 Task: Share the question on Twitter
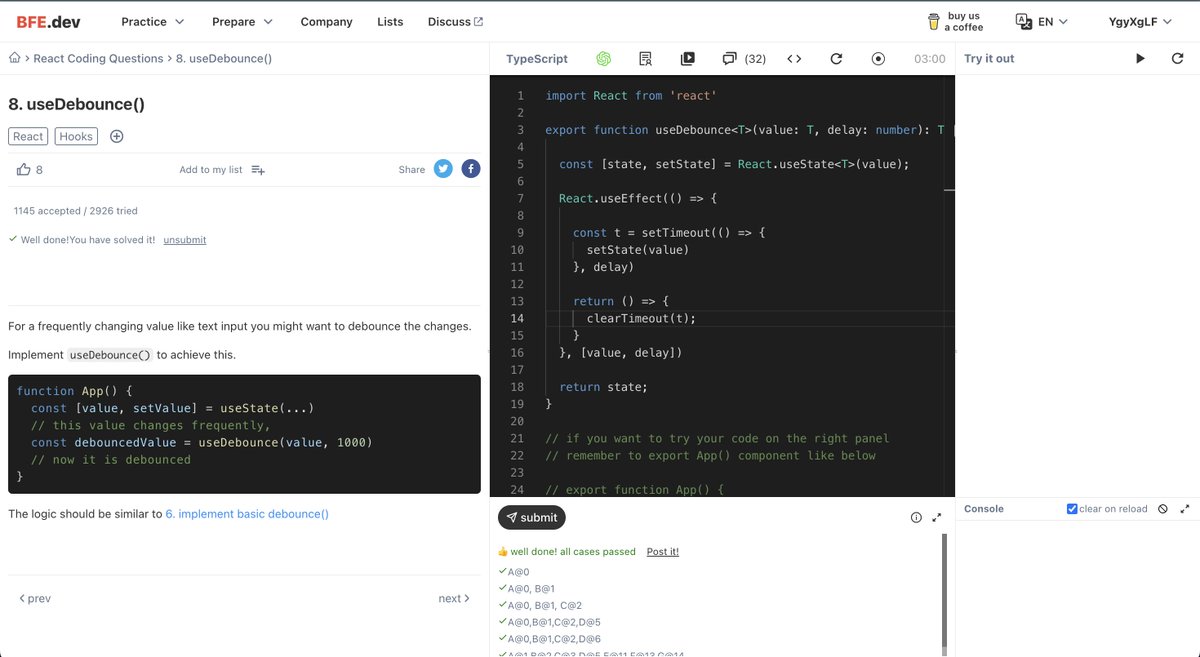pyautogui.click(x=443, y=168)
